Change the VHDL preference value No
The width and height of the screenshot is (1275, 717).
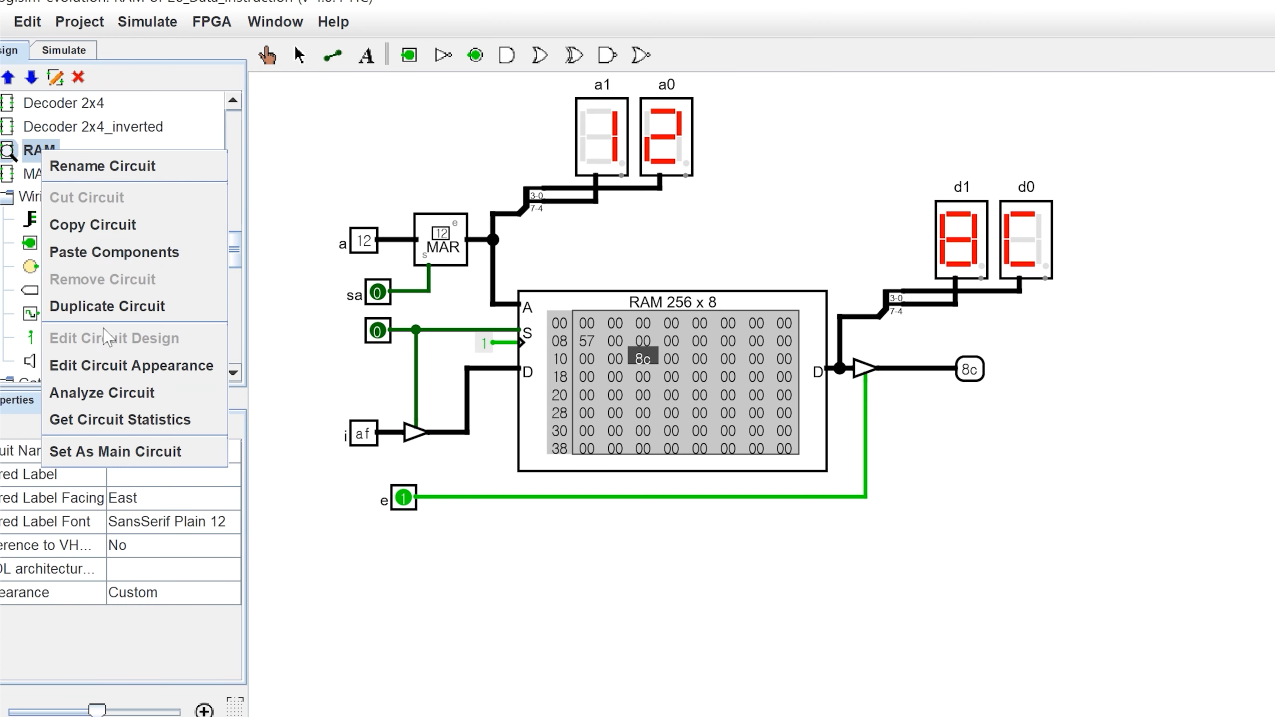point(173,545)
